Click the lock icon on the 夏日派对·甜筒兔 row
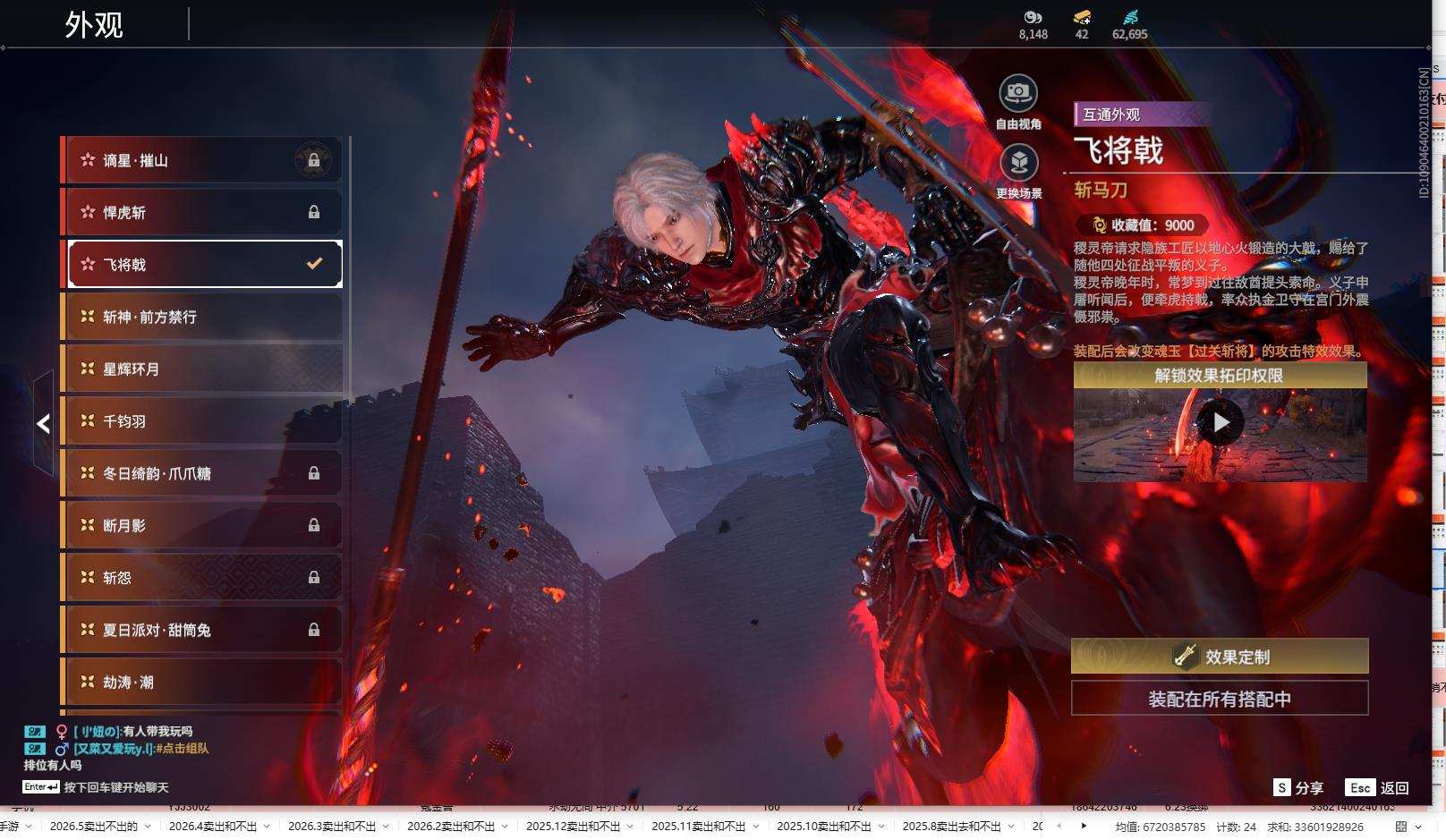 pos(314,630)
